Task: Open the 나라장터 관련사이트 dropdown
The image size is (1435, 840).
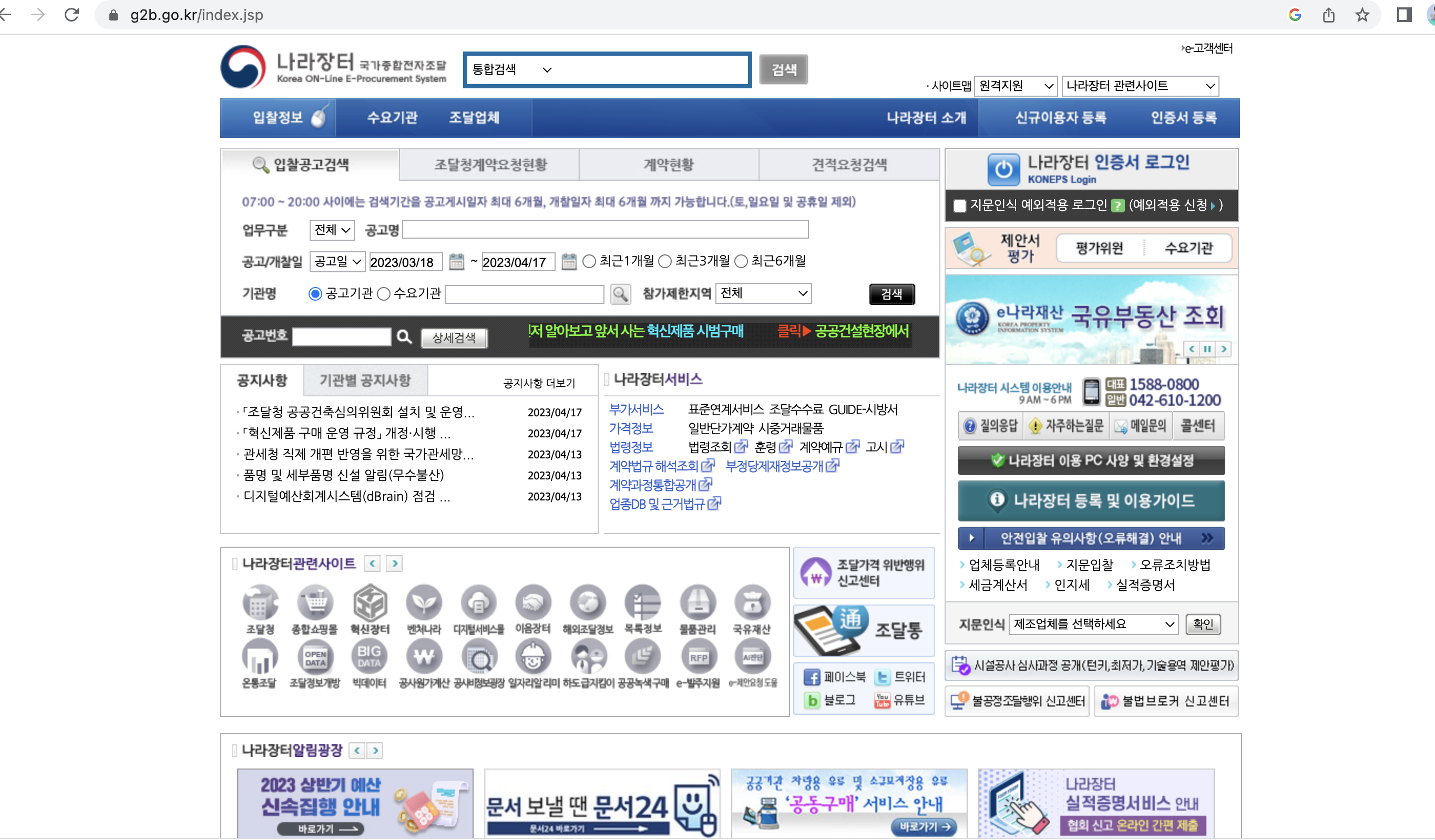Action: click(1140, 86)
